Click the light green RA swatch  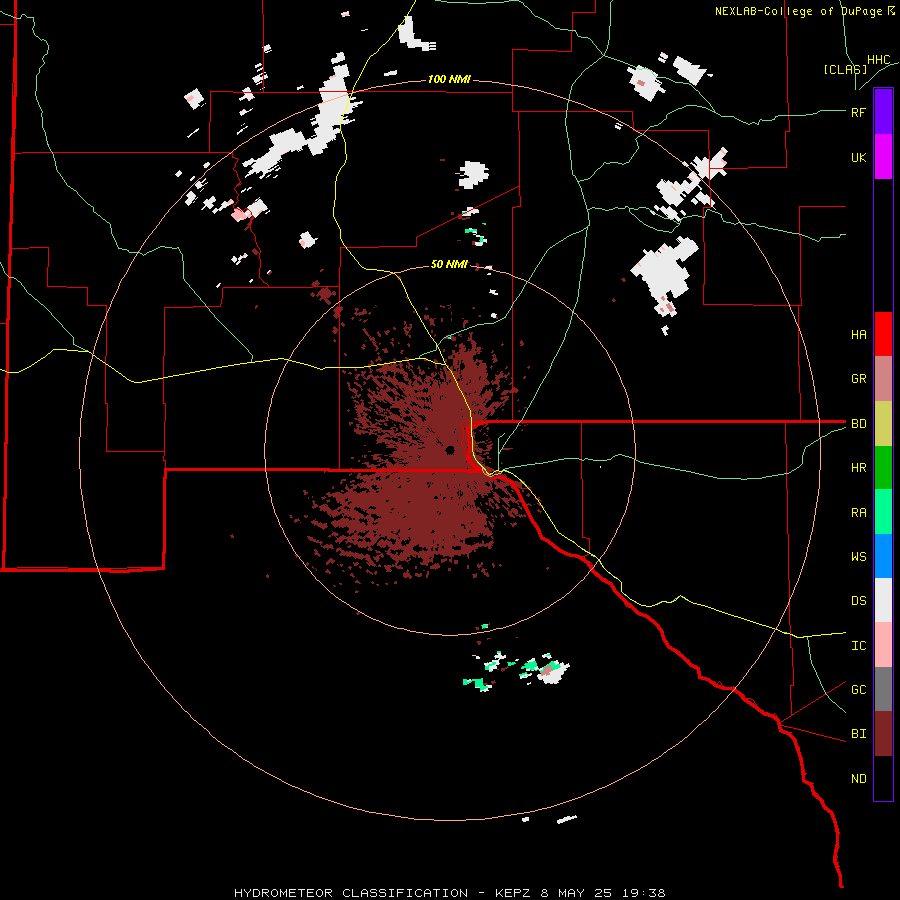coord(883,512)
